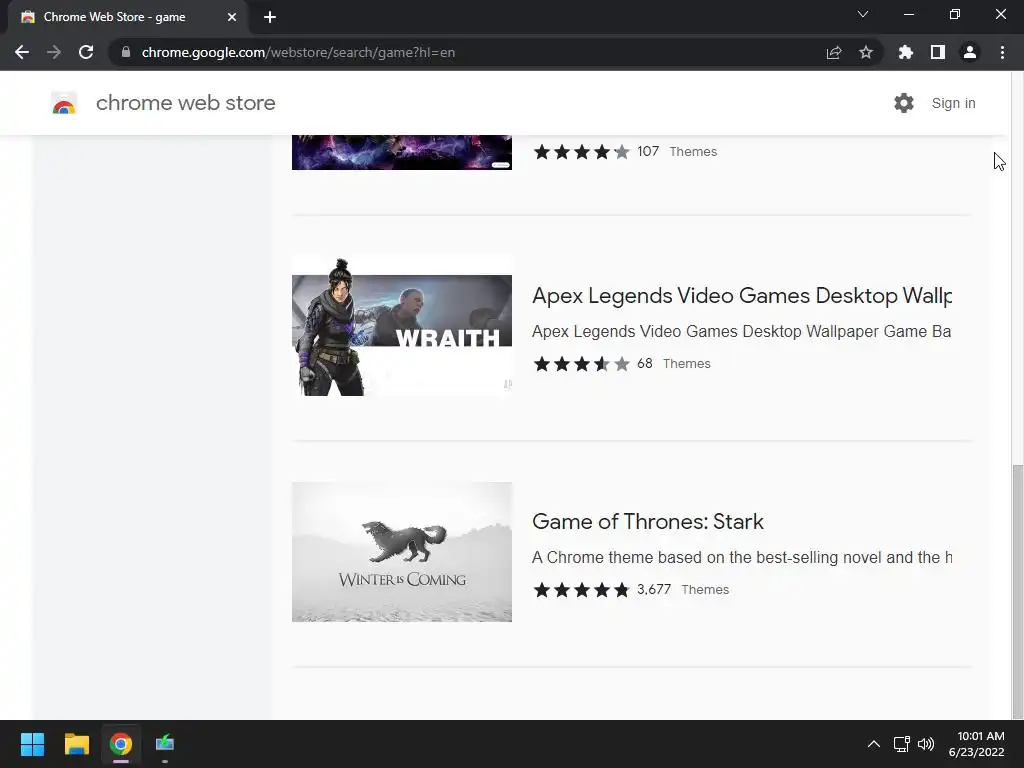Show hidden system tray icons
The width and height of the screenshot is (1024, 768).
pyautogui.click(x=874, y=744)
